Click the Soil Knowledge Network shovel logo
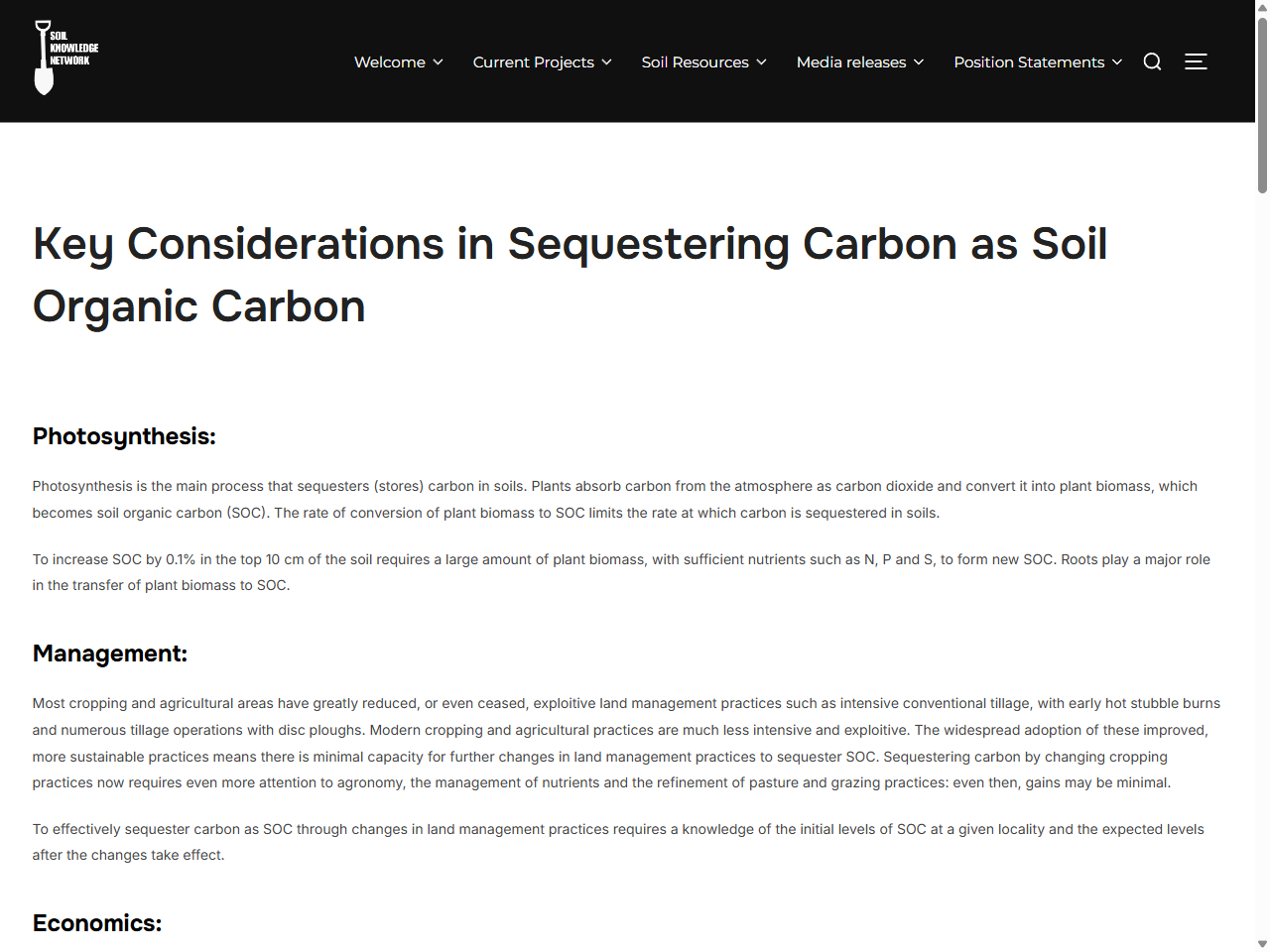This screenshot has width=1270, height=952. pyautogui.click(x=64, y=58)
